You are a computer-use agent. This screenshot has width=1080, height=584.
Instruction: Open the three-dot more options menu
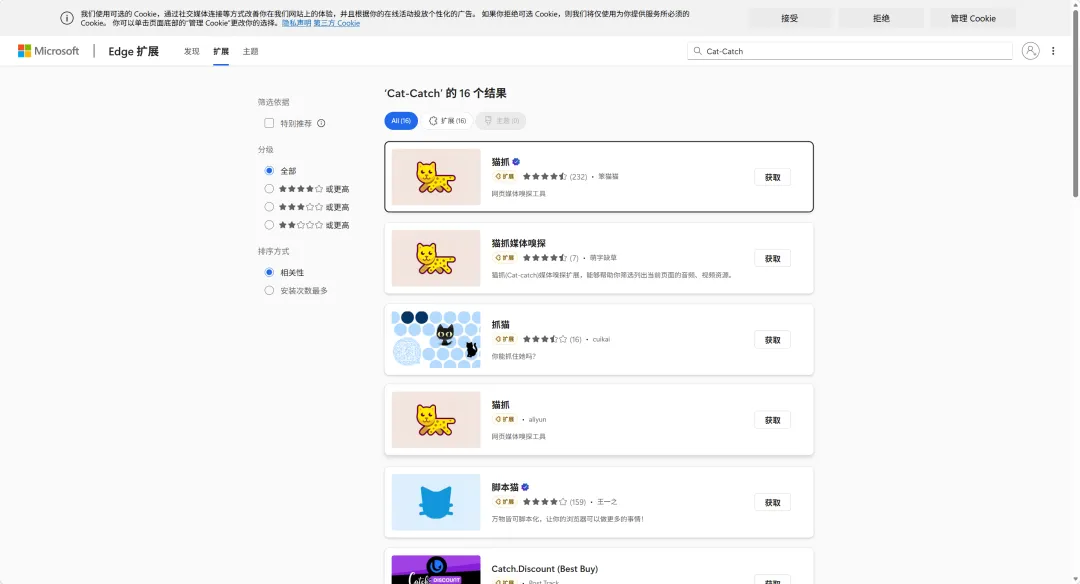pyautogui.click(x=1053, y=51)
